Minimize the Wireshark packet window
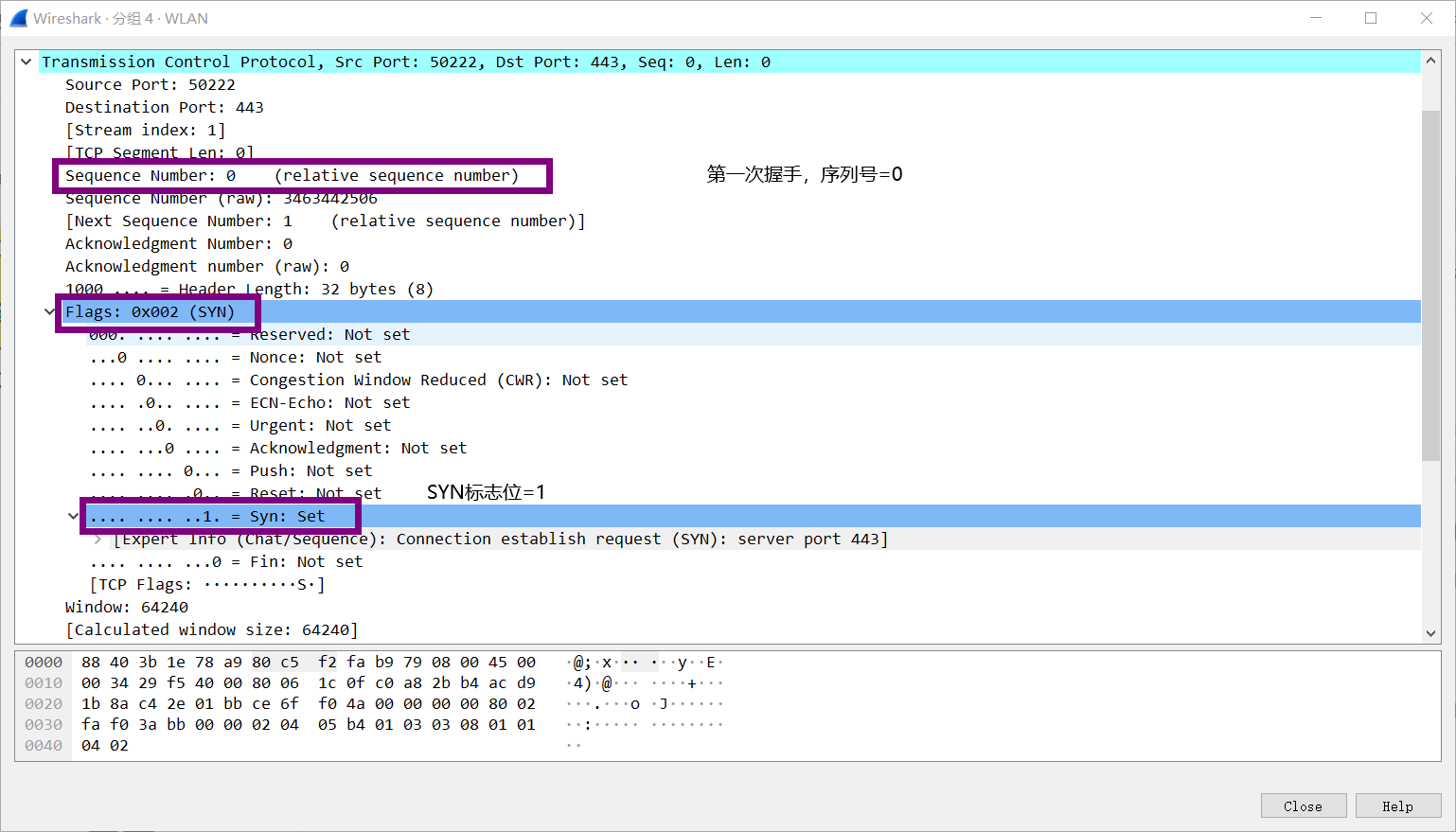Screen dimensions: 1456x832 click(1316, 18)
